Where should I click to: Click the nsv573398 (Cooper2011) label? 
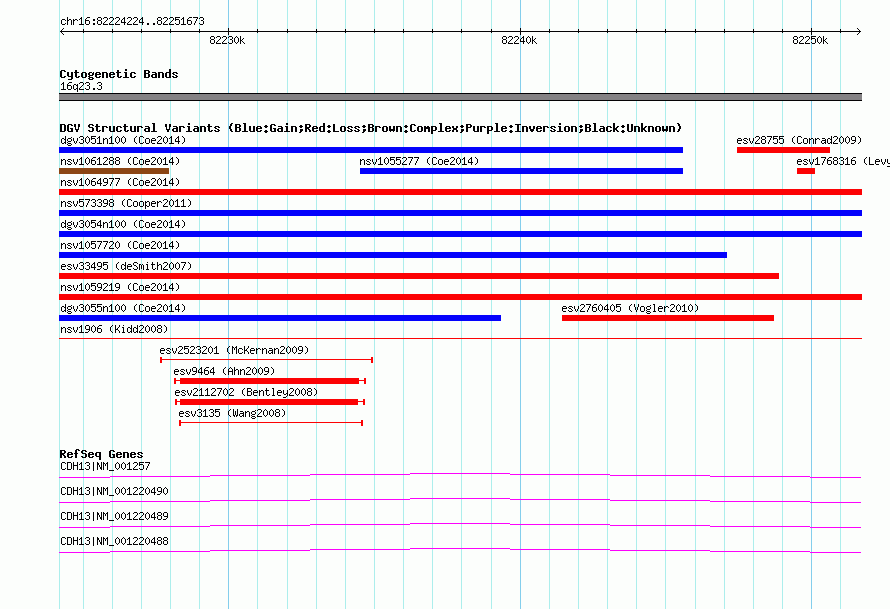126,203
